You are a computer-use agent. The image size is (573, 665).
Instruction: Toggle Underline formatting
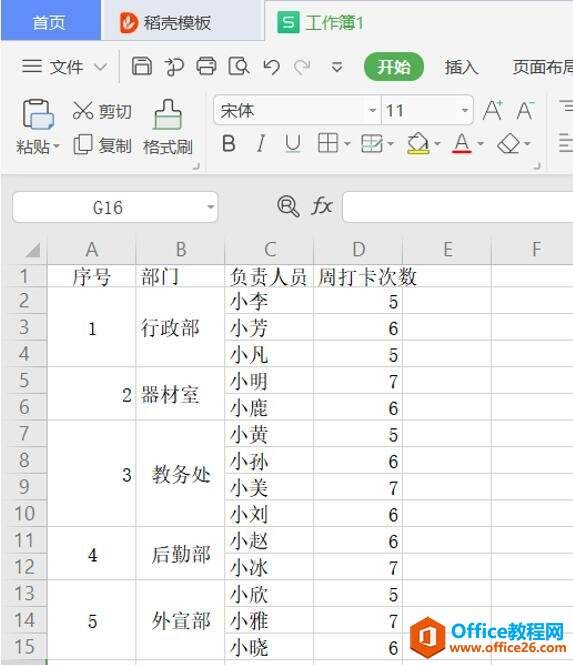pyautogui.click(x=293, y=143)
